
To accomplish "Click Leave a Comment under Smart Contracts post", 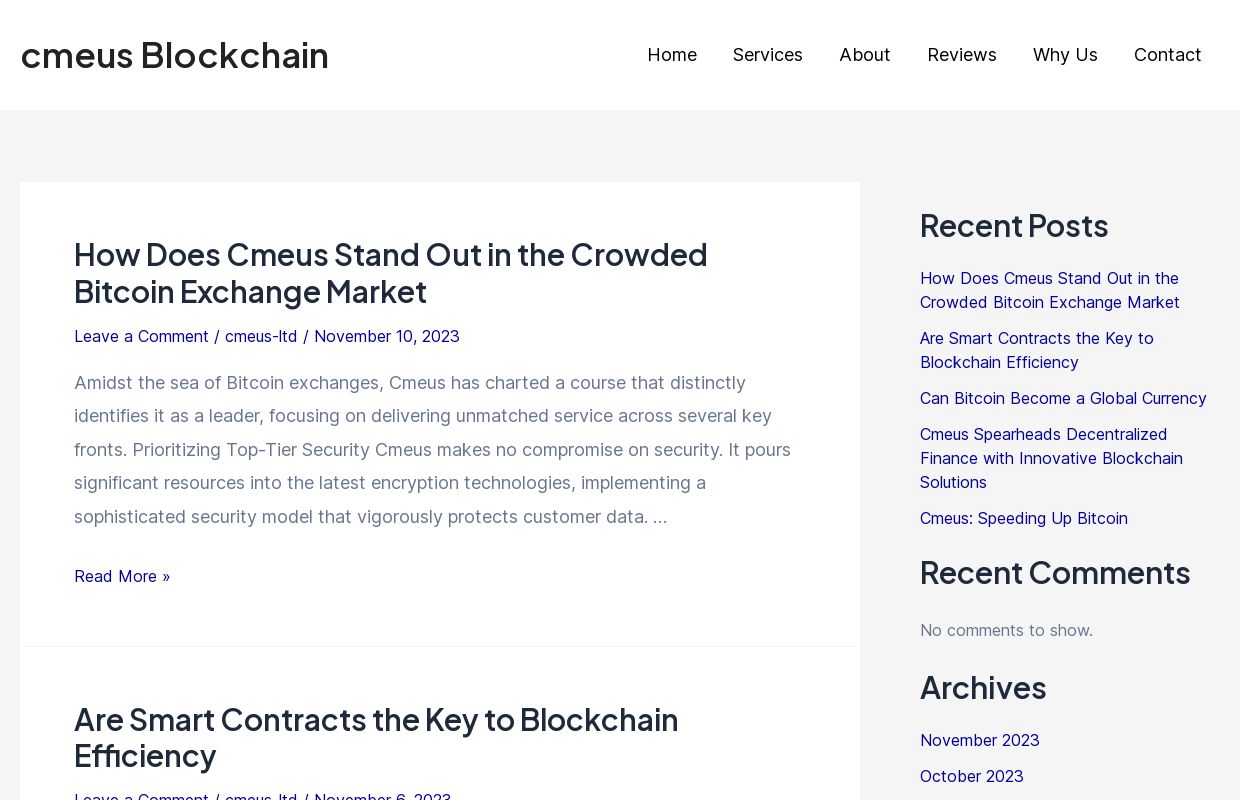I will [141, 797].
